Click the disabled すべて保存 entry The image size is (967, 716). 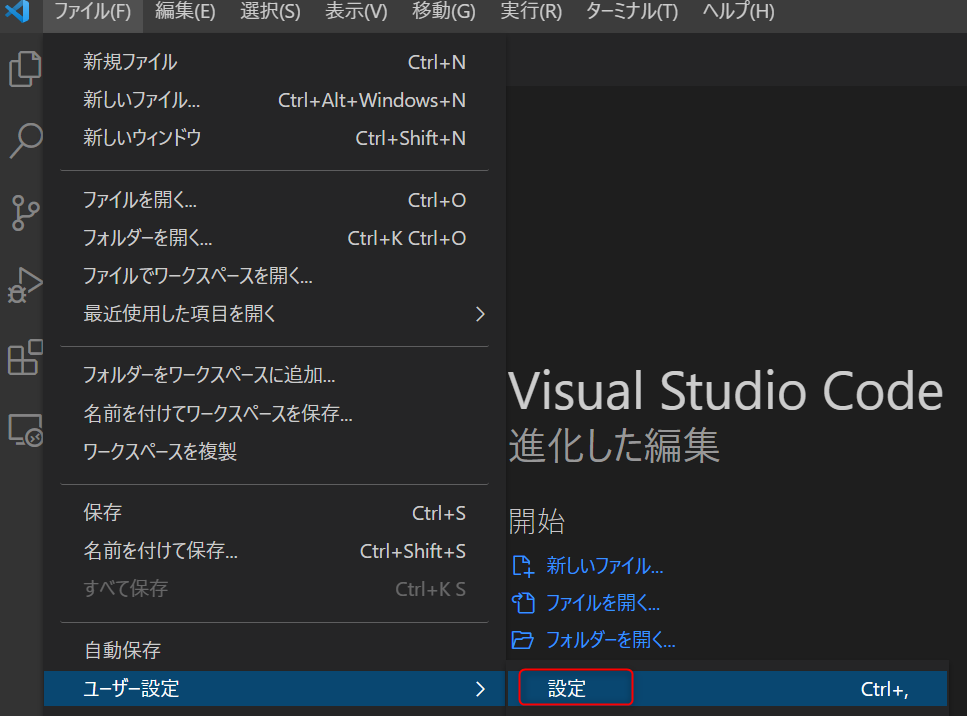click(274, 589)
